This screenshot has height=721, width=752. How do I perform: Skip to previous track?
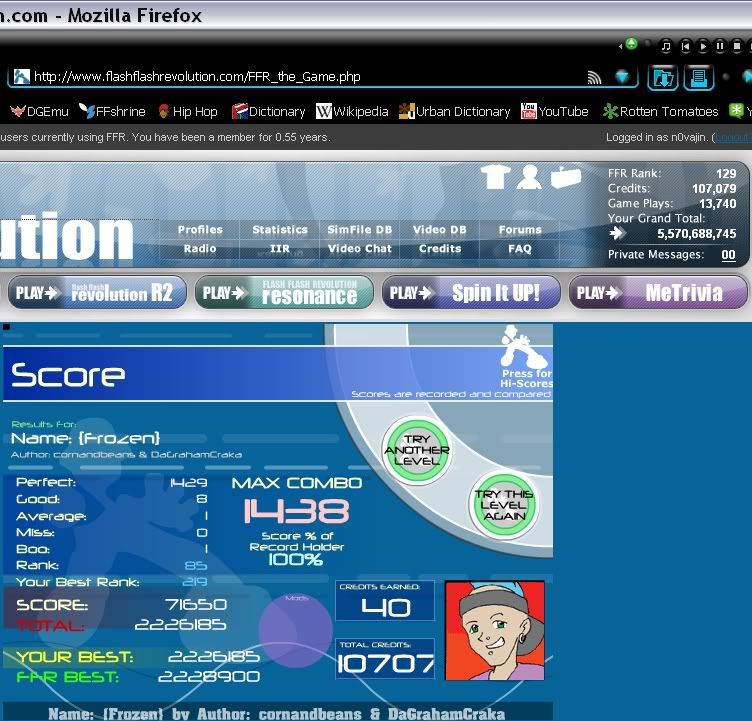(x=685, y=46)
